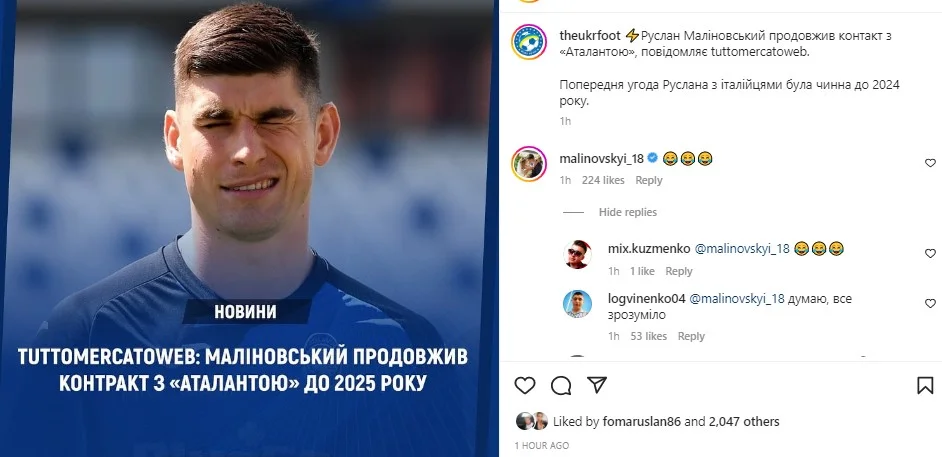Open theukrfoot username link
This screenshot has width=942, height=457.
click(590, 35)
